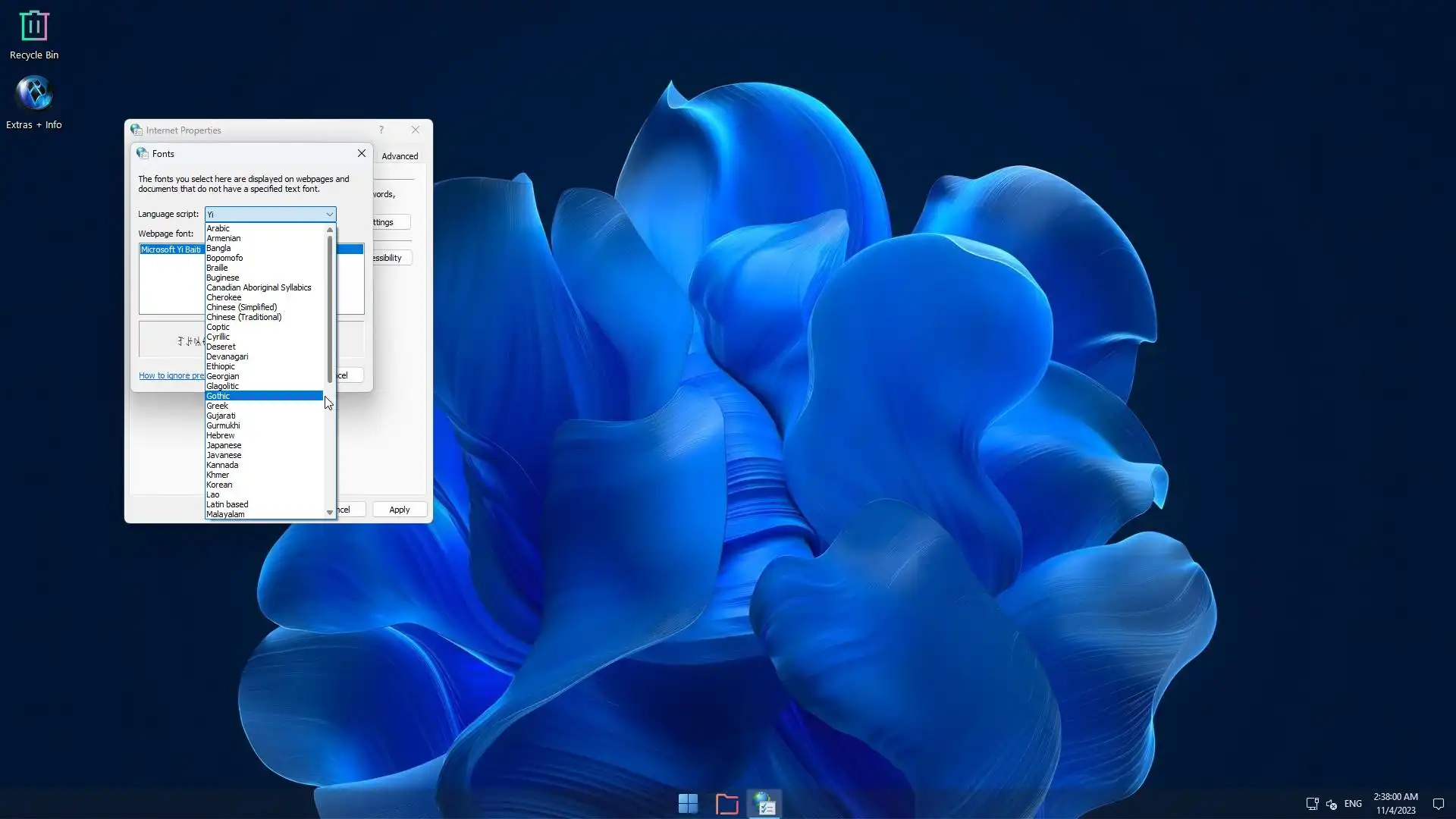Open File Explorer from the taskbar

726,804
